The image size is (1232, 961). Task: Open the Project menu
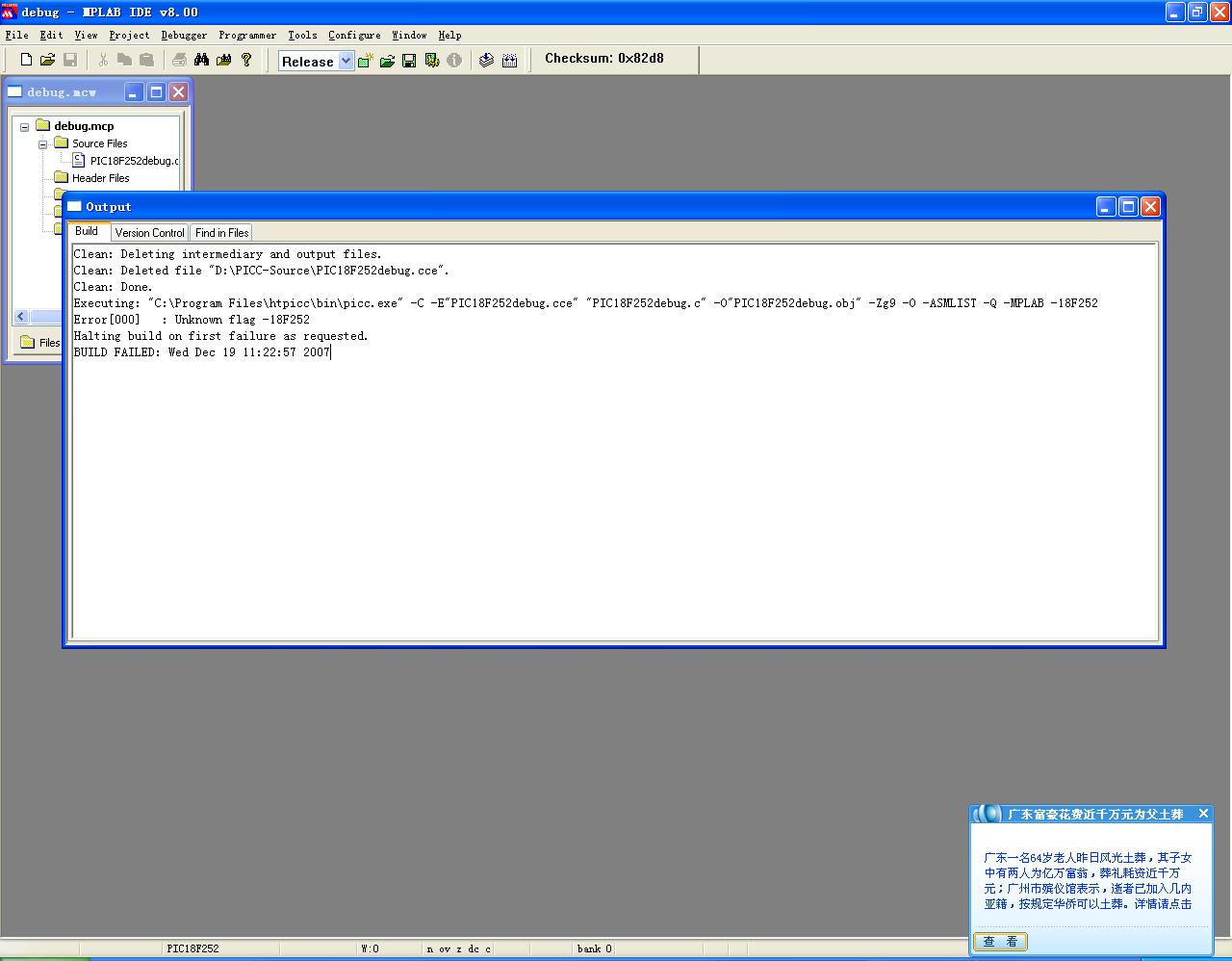pyautogui.click(x=129, y=35)
